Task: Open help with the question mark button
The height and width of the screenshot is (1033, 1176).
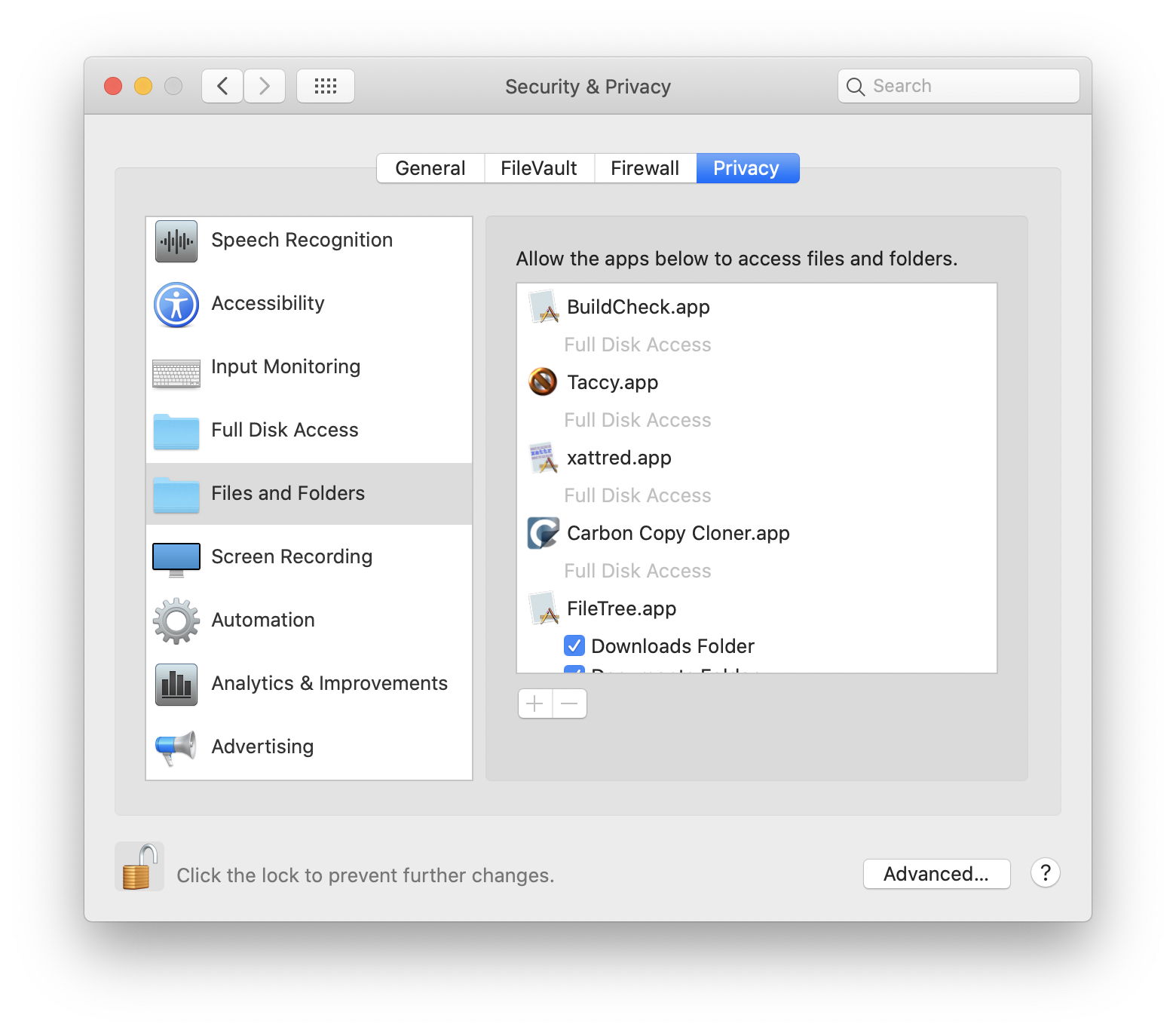Action: coord(1045,873)
